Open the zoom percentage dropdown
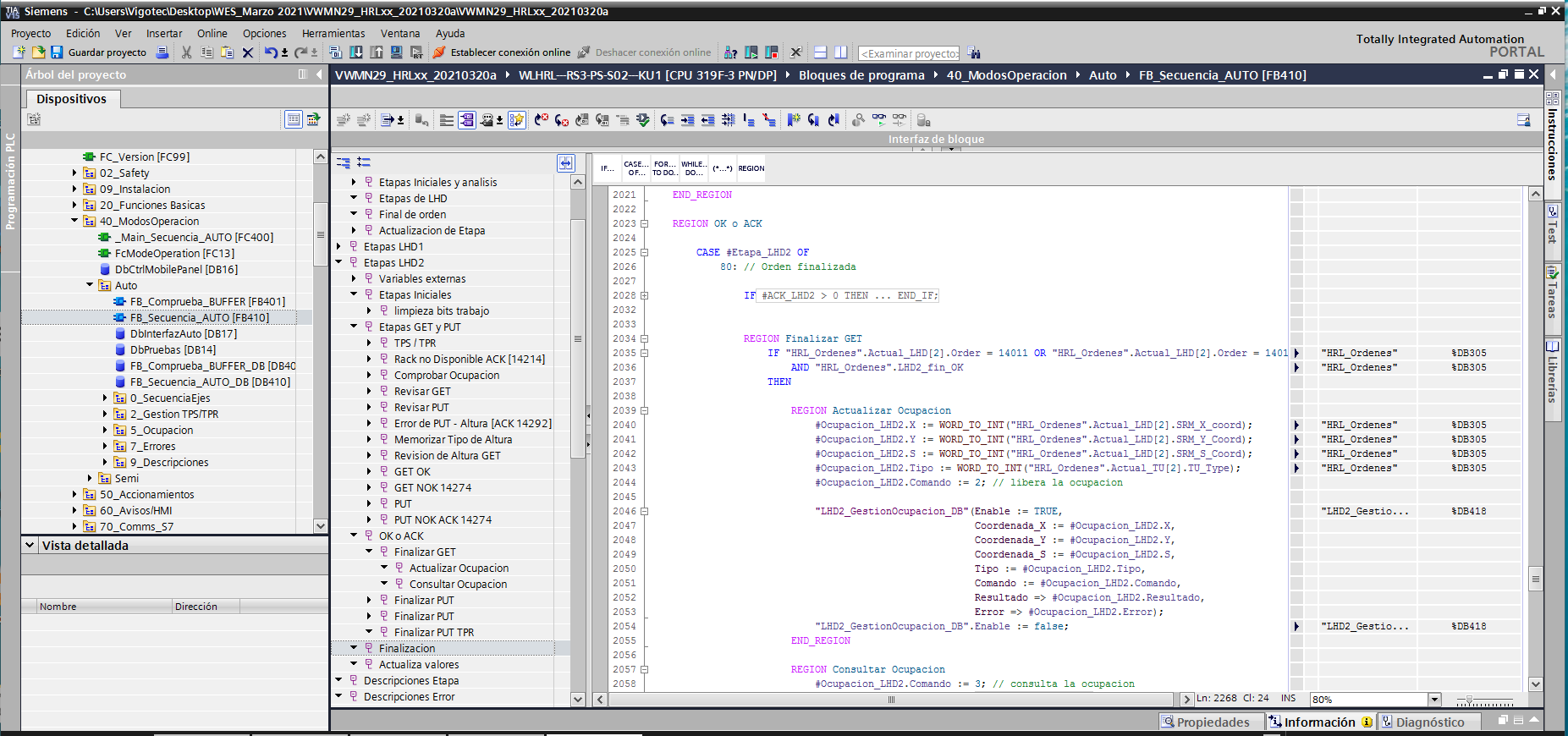The image size is (1568, 736). [1433, 700]
